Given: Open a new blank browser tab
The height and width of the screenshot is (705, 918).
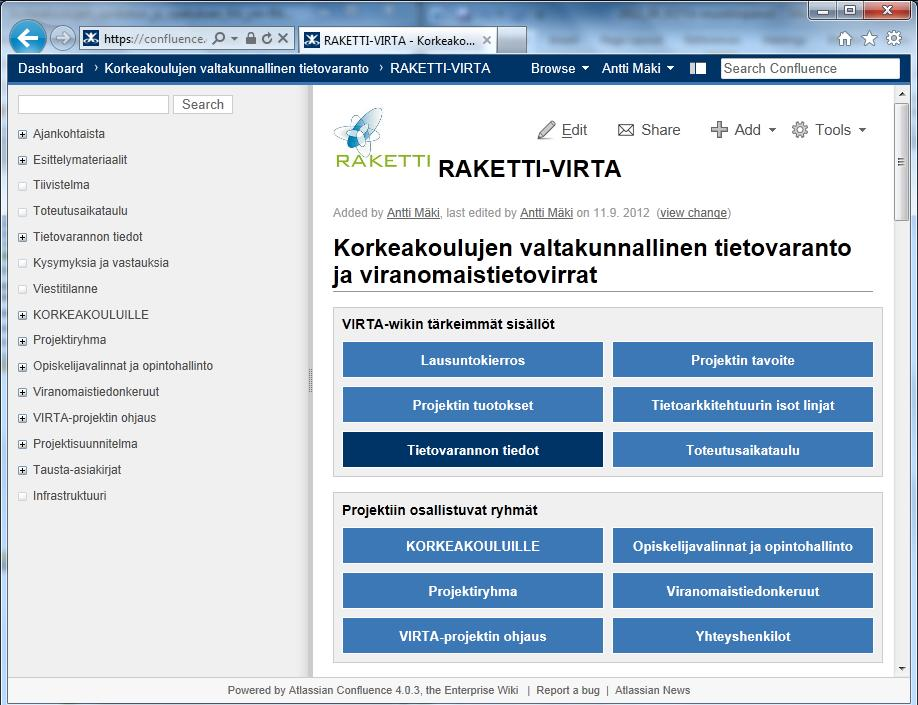Looking at the screenshot, I should [512, 40].
